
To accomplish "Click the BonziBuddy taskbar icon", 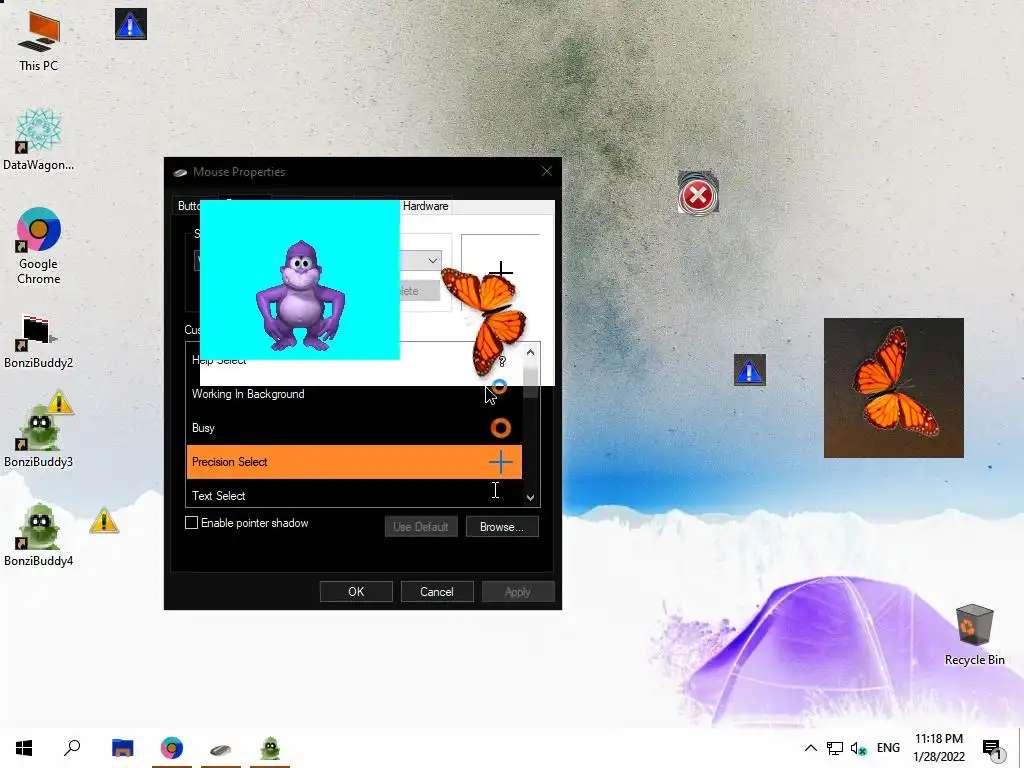I will pos(270,748).
